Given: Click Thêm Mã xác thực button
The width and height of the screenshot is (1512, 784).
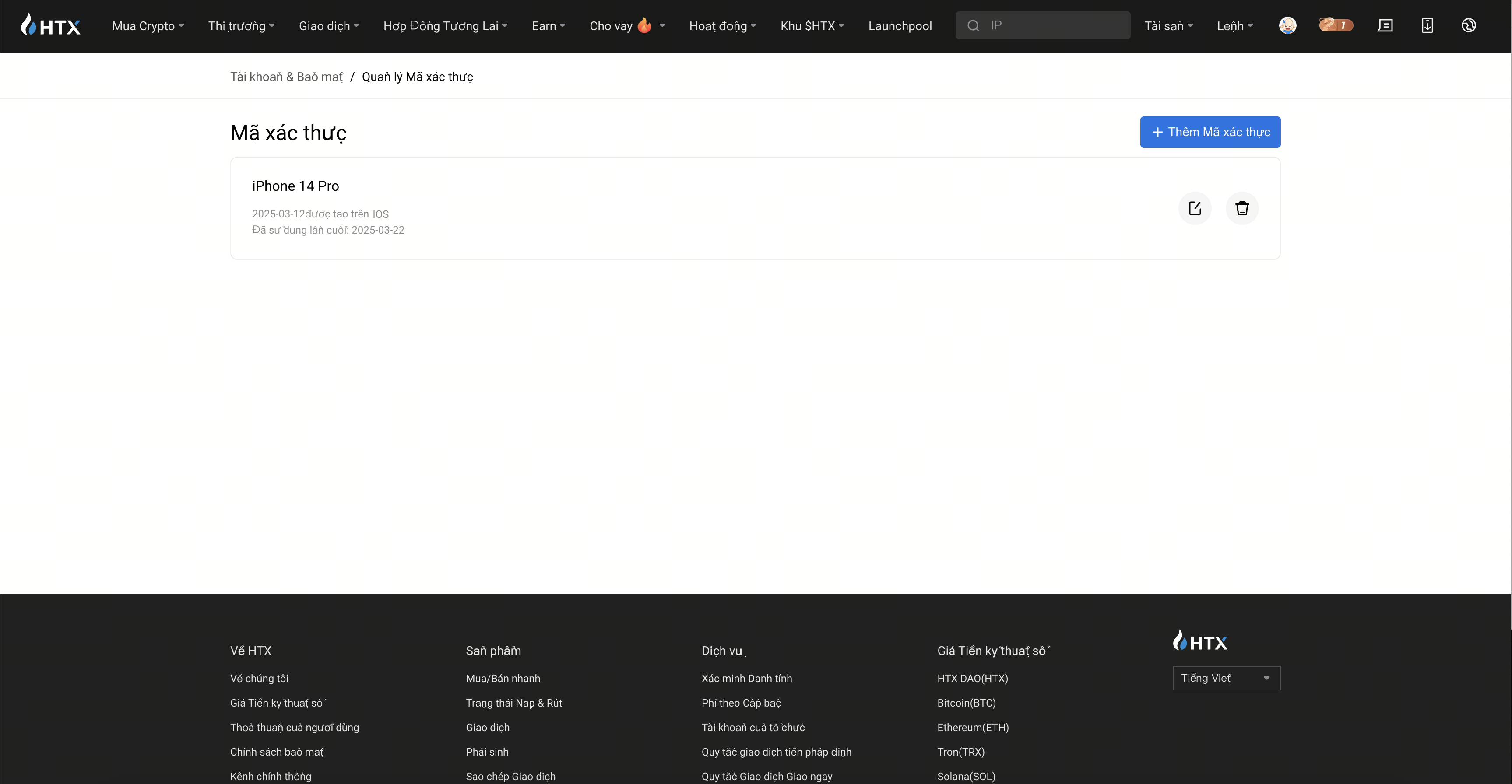Looking at the screenshot, I should [1210, 132].
